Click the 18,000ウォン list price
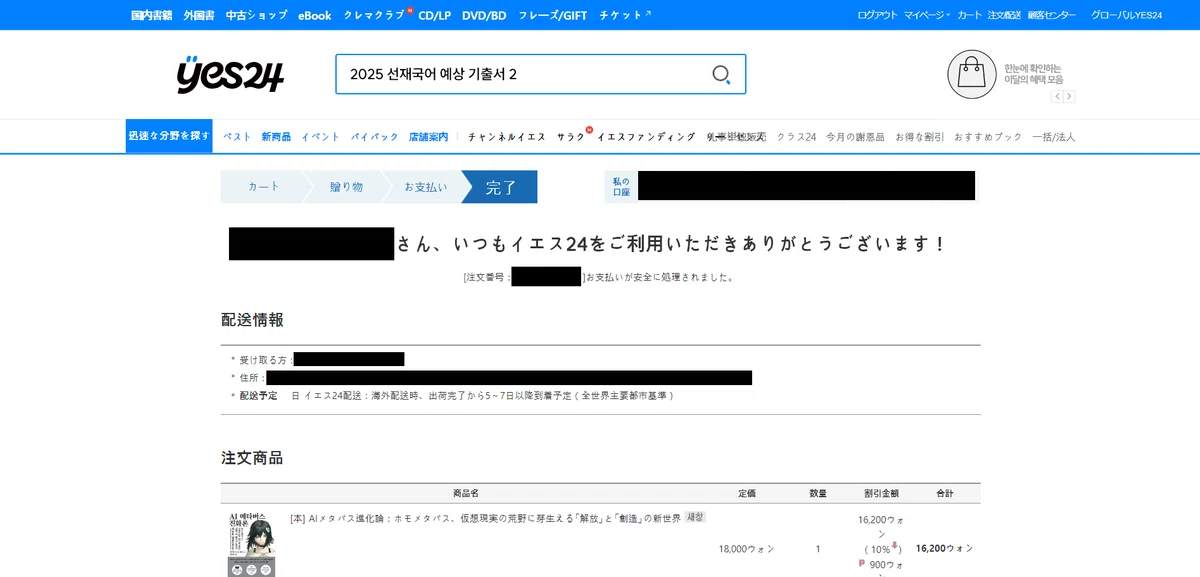This screenshot has height=577, width=1200. [746, 548]
